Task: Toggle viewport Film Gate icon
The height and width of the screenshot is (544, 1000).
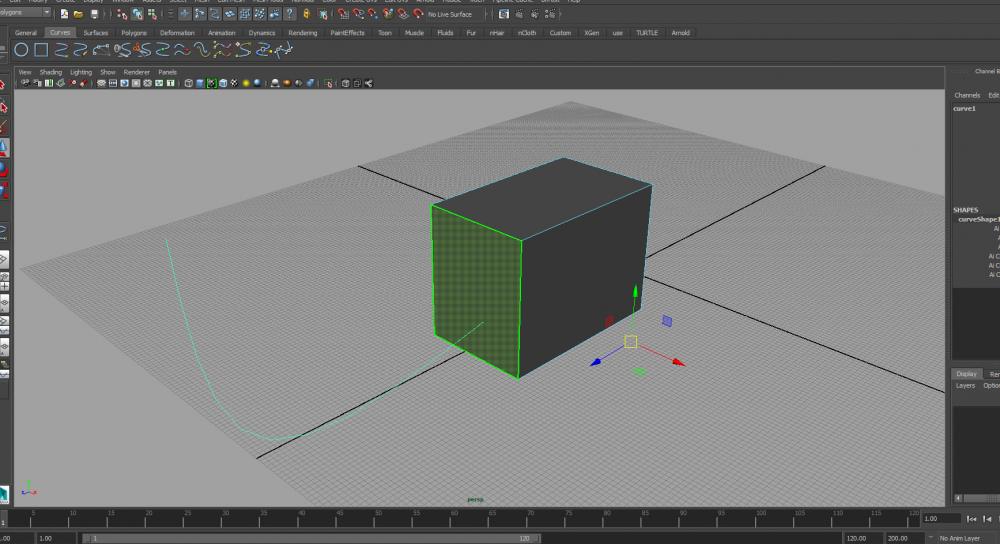Action: 113,84
